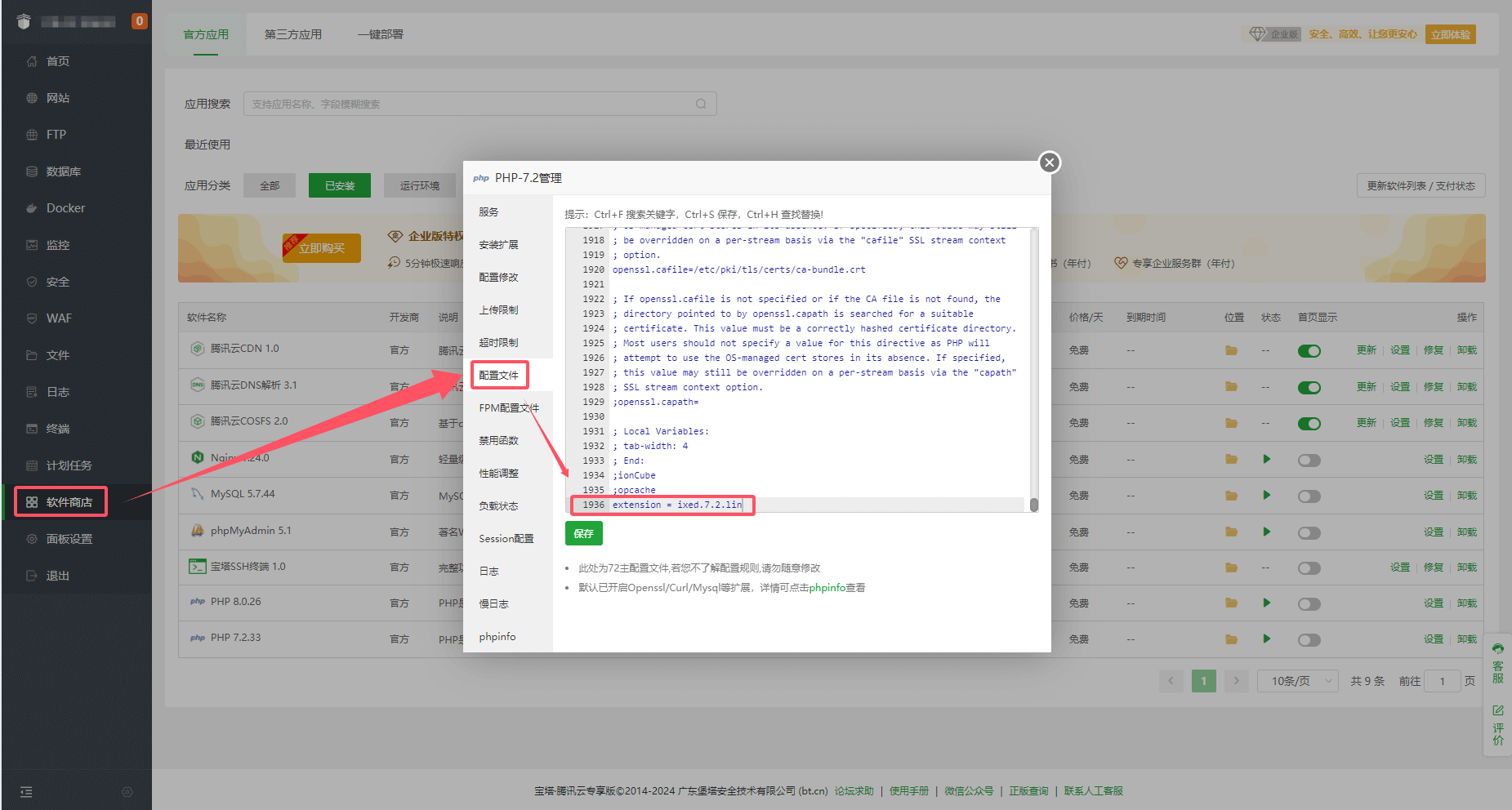Toggle 首页显示 for 腾讯云DNS解析 3.1

coord(1309,388)
